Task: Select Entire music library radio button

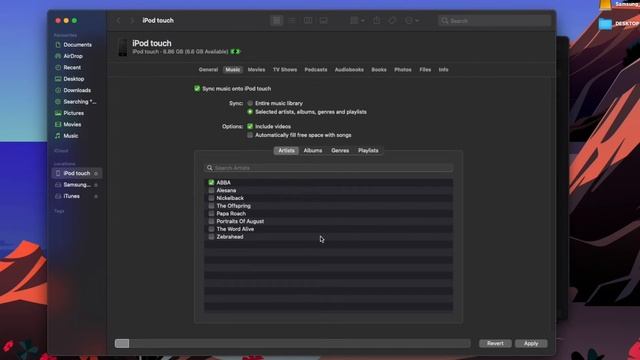Action: click(x=250, y=103)
